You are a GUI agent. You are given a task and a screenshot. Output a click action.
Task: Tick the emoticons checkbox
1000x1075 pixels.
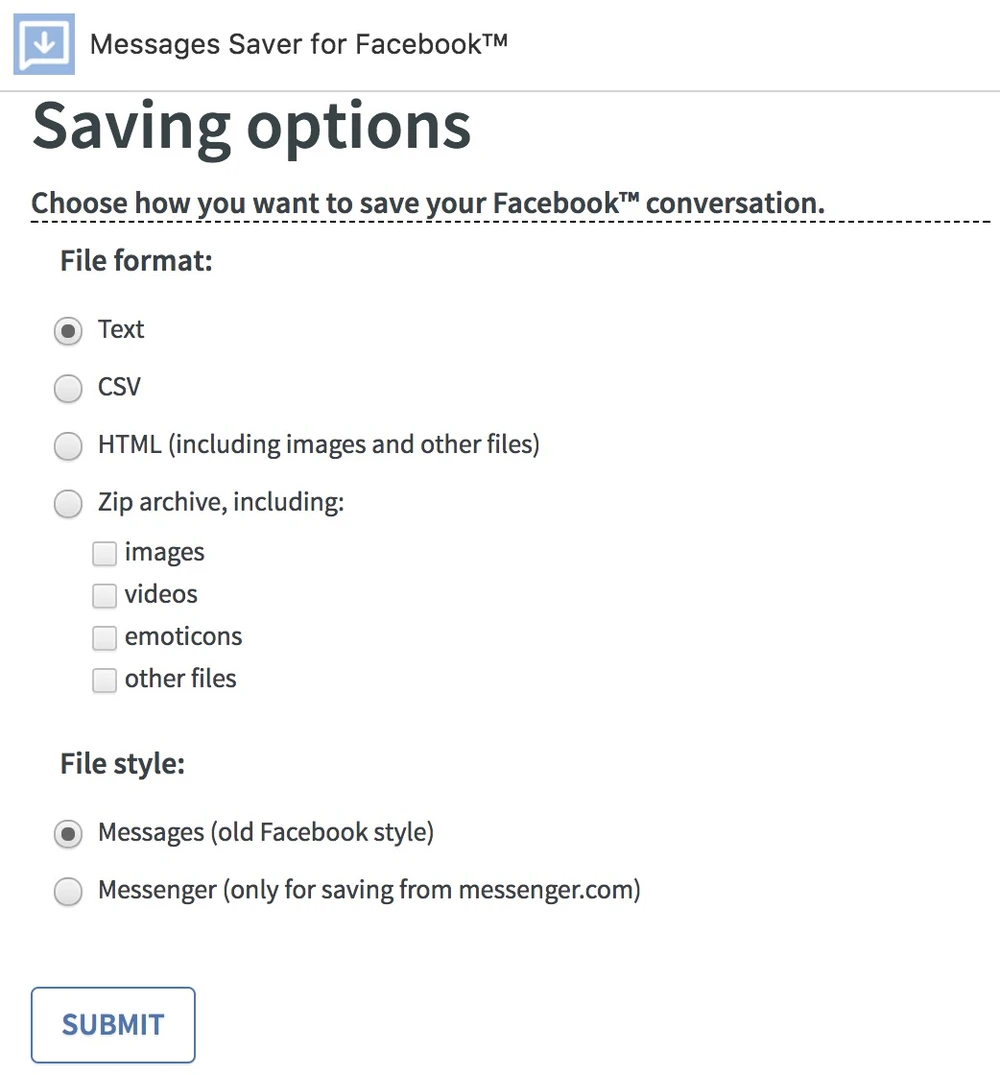(105, 638)
